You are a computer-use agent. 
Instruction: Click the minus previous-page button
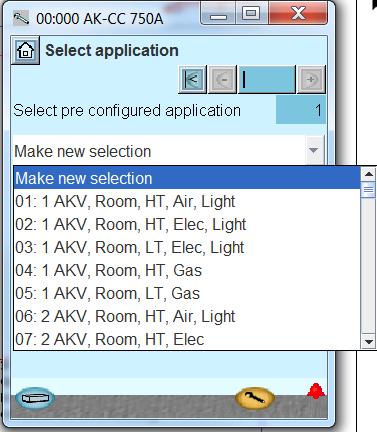pos(222,79)
